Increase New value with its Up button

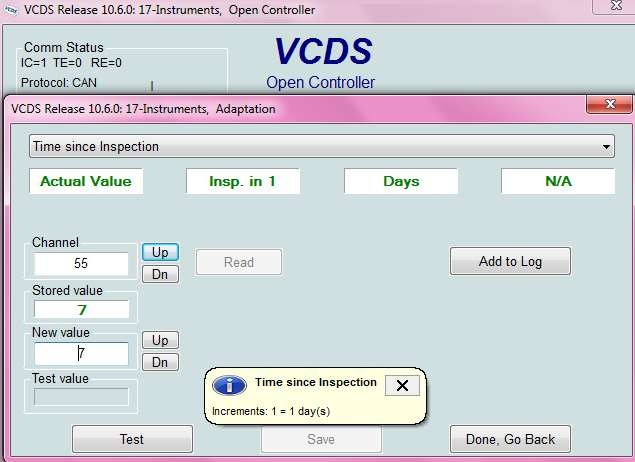160,340
